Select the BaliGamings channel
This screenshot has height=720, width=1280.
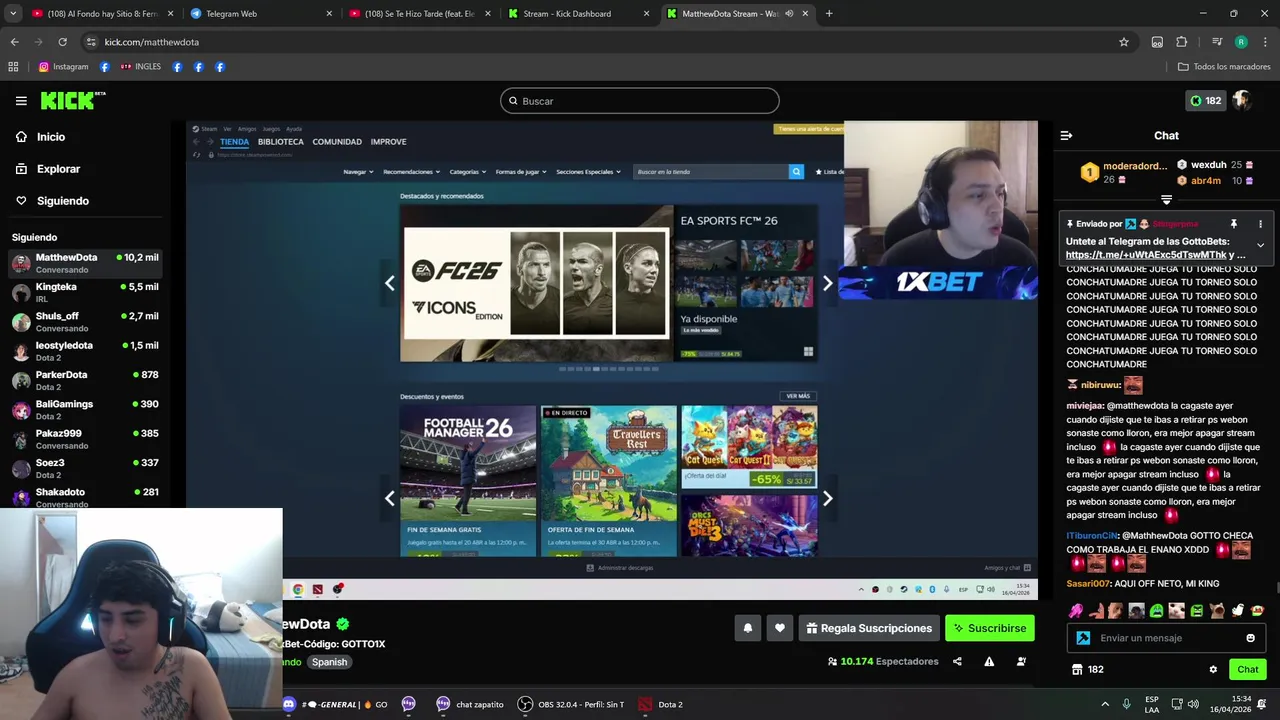coord(85,409)
